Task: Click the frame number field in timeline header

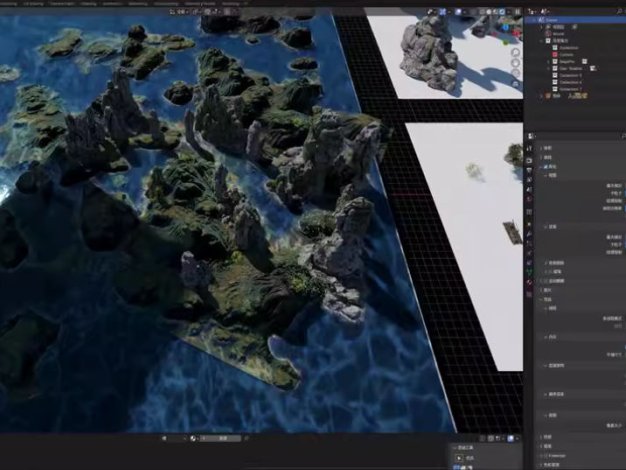Action: point(220,438)
